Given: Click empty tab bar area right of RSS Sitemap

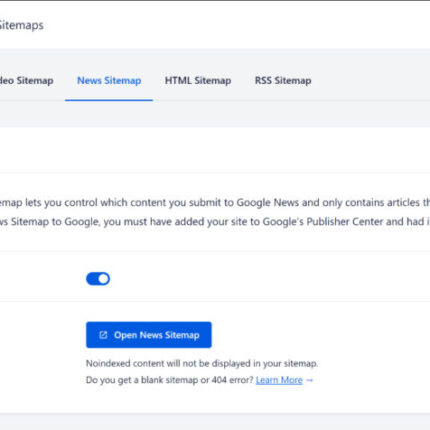Looking at the screenshot, I should coord(370,80).
